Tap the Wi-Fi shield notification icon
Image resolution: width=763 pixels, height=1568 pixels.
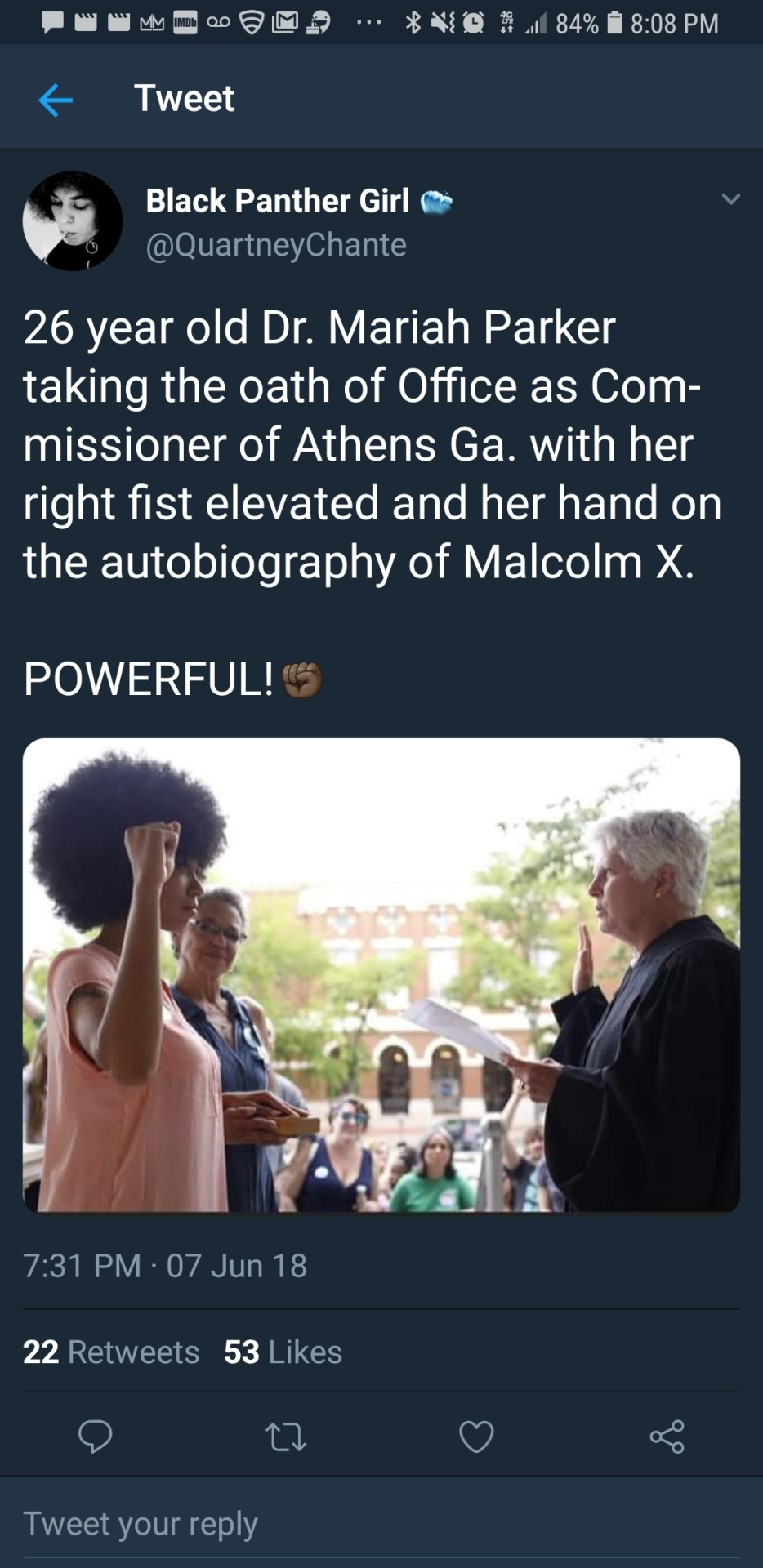coord(251,23)
